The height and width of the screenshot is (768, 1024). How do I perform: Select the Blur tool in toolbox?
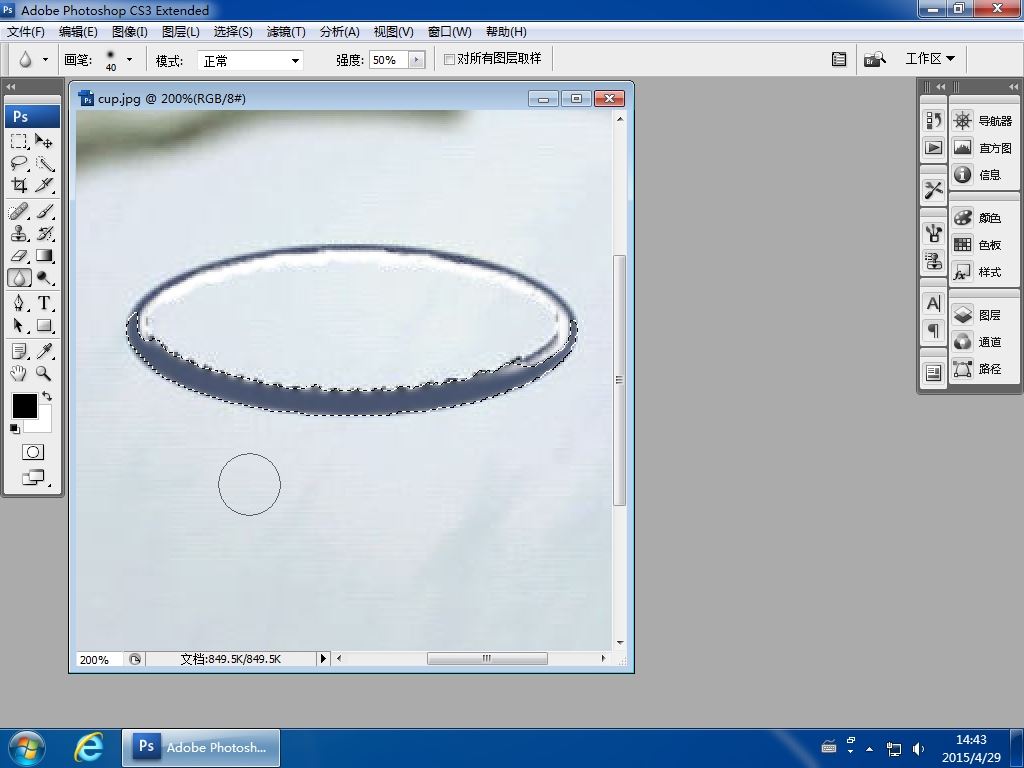19,278
